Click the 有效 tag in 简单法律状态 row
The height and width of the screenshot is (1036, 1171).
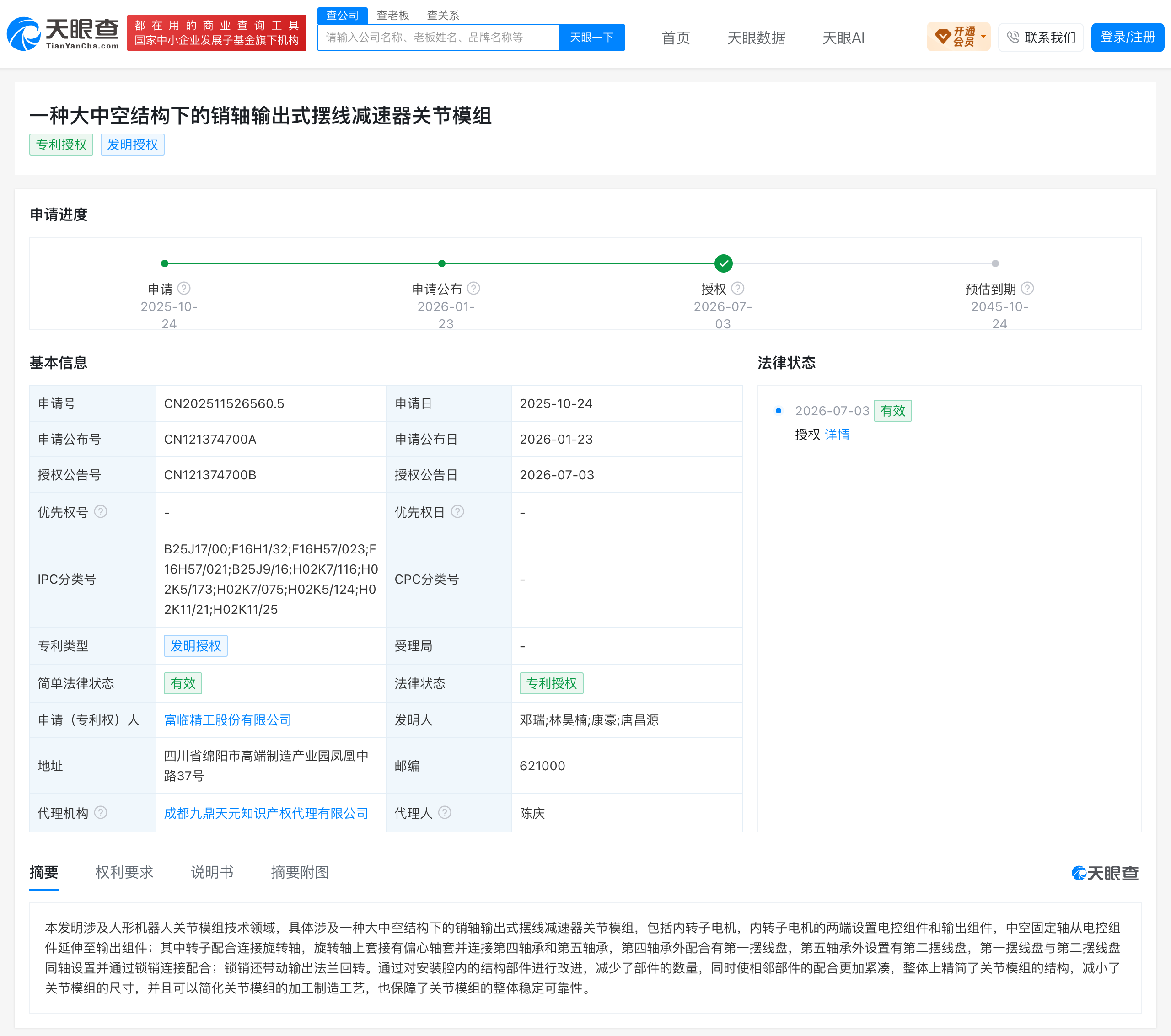point(183,684)
